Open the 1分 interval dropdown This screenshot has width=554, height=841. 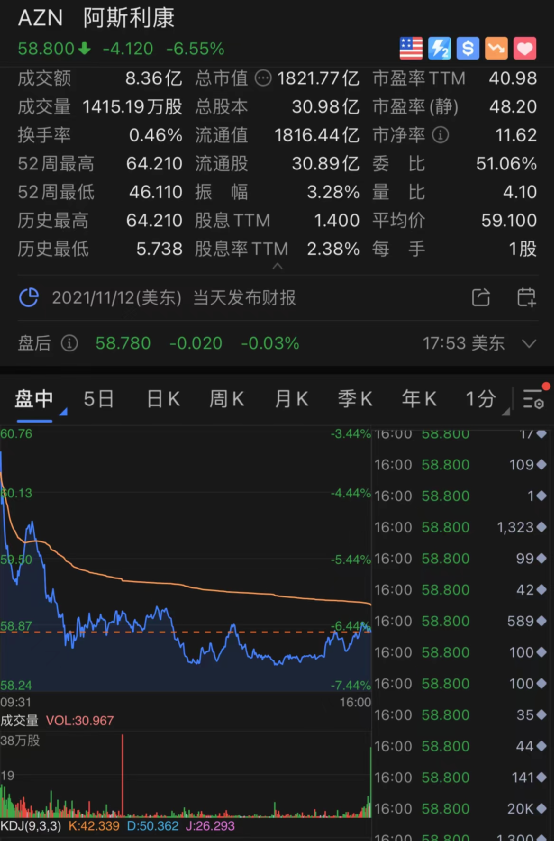[x=486, y=399]
